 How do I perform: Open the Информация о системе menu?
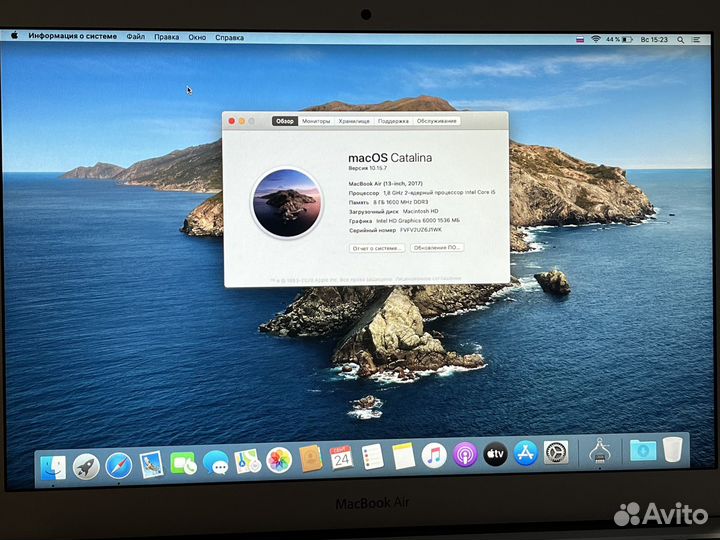73,36
